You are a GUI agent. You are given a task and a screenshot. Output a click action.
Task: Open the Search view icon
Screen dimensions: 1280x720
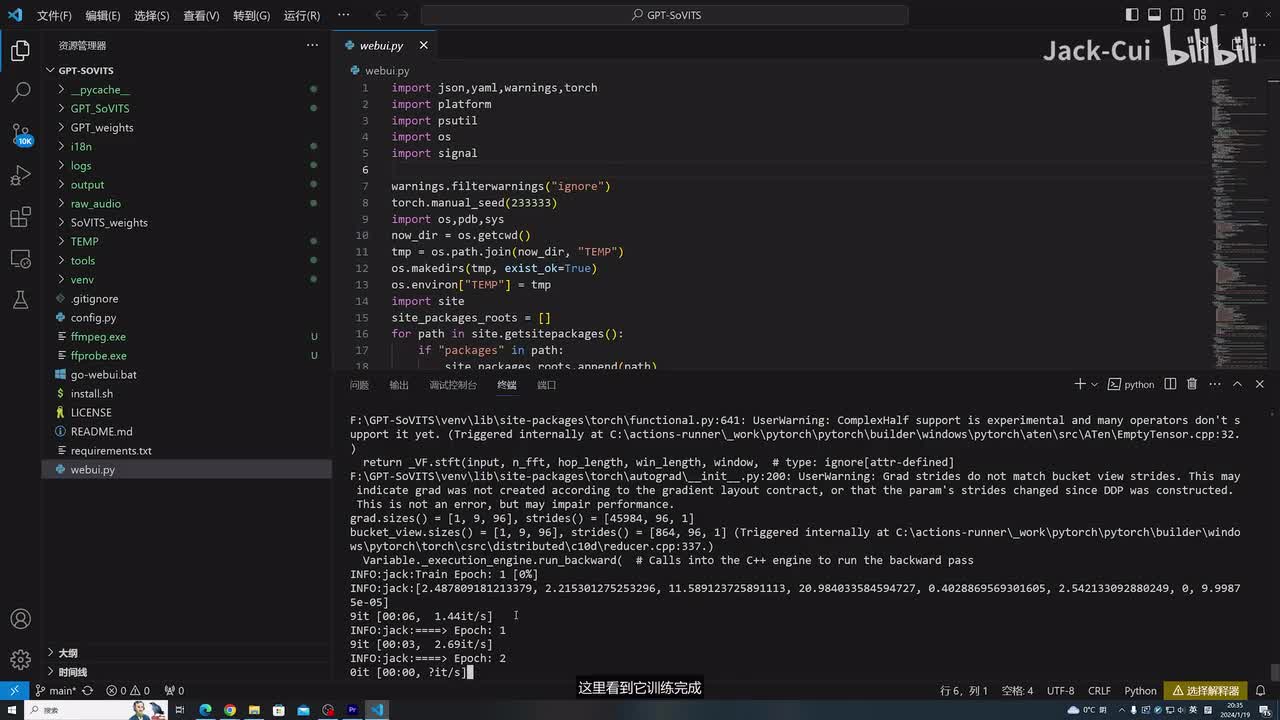[20, 92]
